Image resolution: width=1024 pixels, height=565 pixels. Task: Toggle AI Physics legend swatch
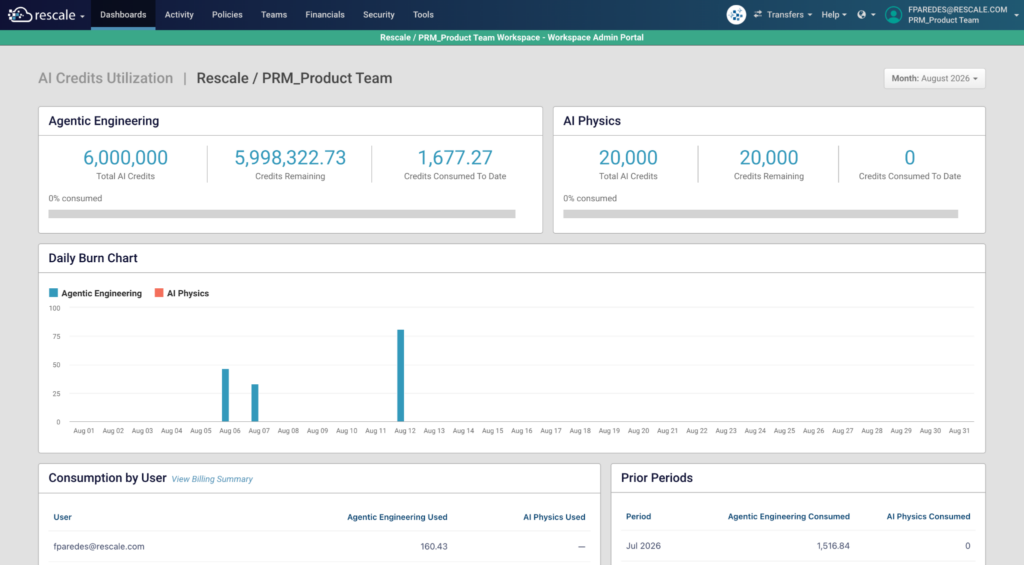[159, 293]
